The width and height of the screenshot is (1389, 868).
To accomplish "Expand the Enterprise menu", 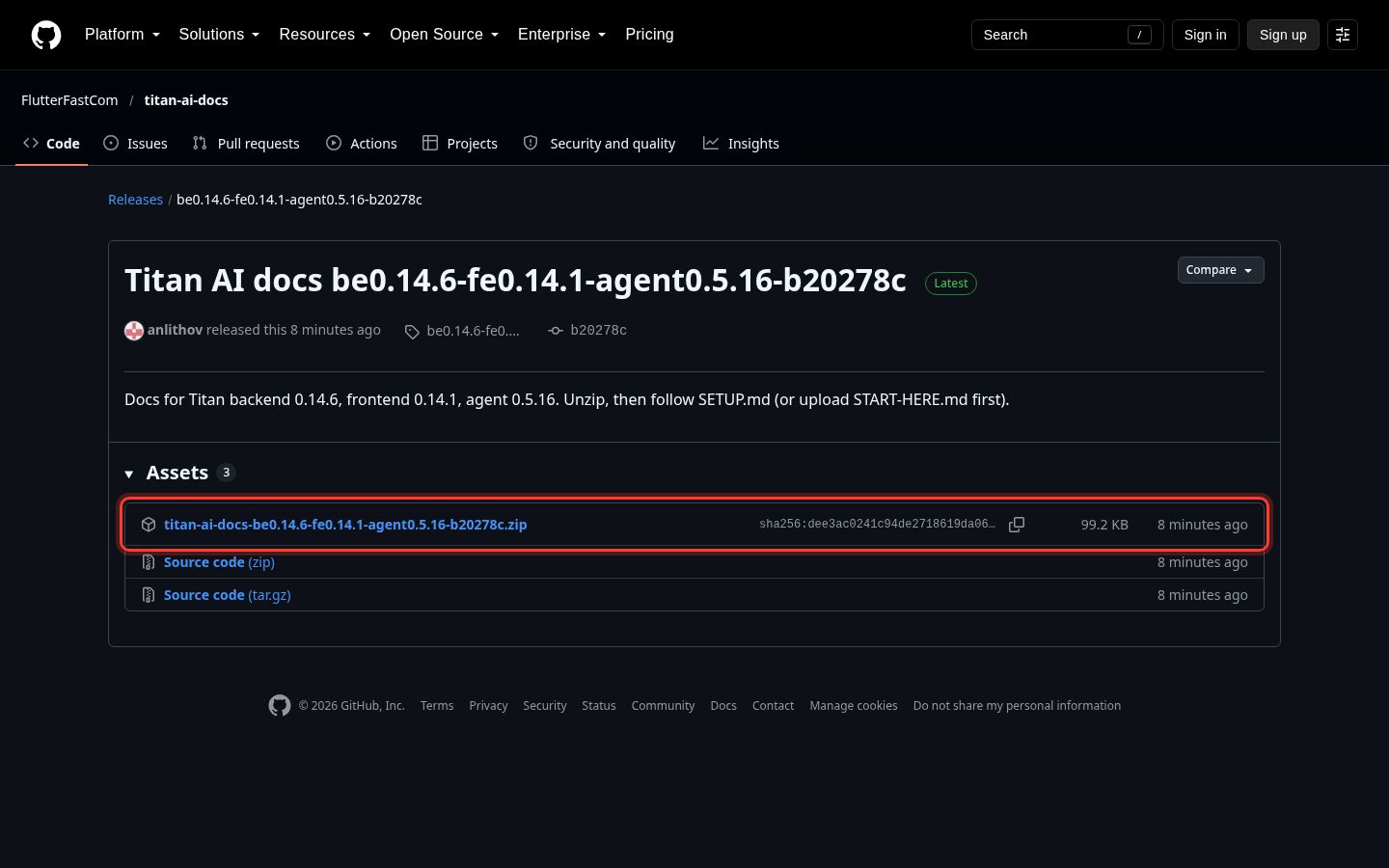I will coord(561,35).
